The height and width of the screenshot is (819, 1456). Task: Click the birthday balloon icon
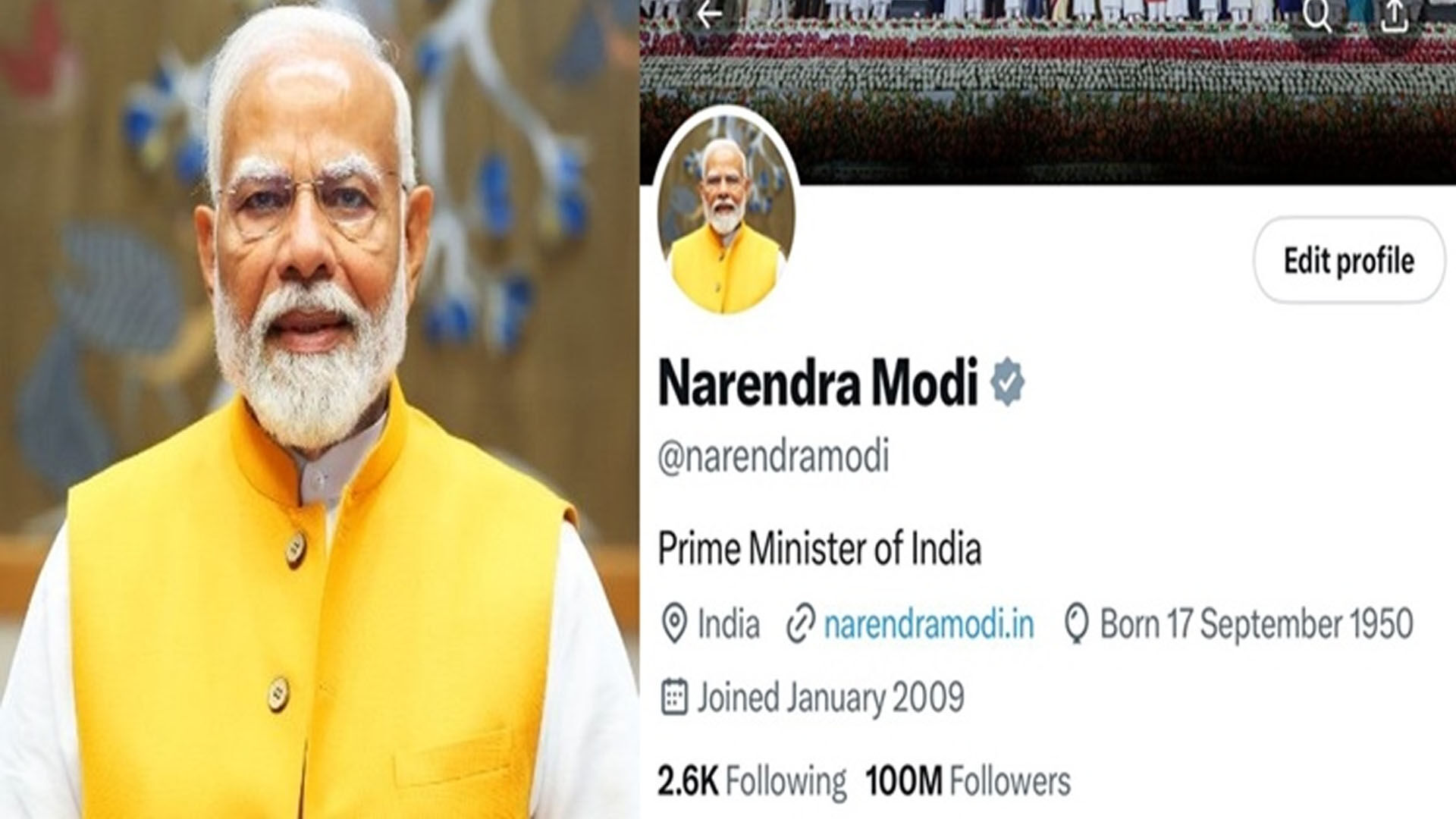1077,625
